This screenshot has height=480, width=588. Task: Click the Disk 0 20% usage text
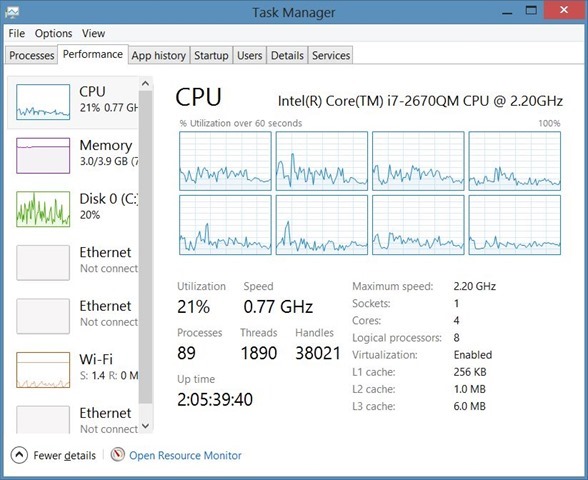click(x=90, y=215)
